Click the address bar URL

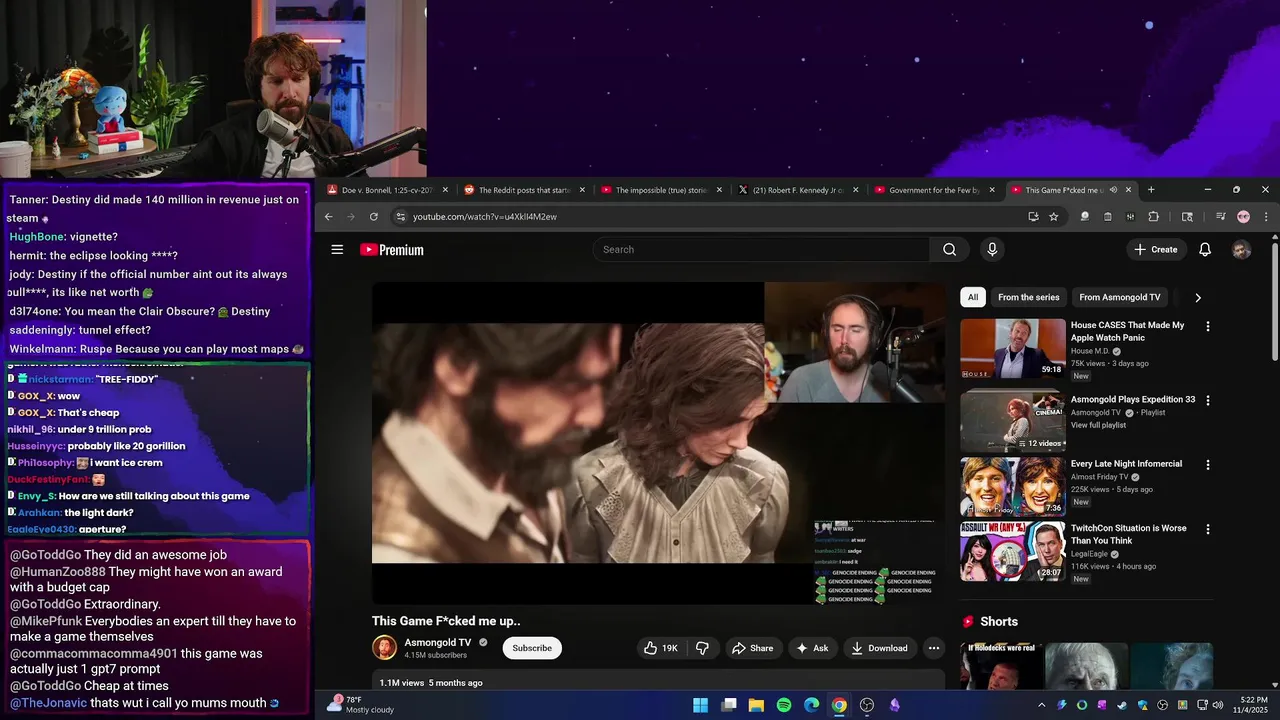[x=485, y=217]
